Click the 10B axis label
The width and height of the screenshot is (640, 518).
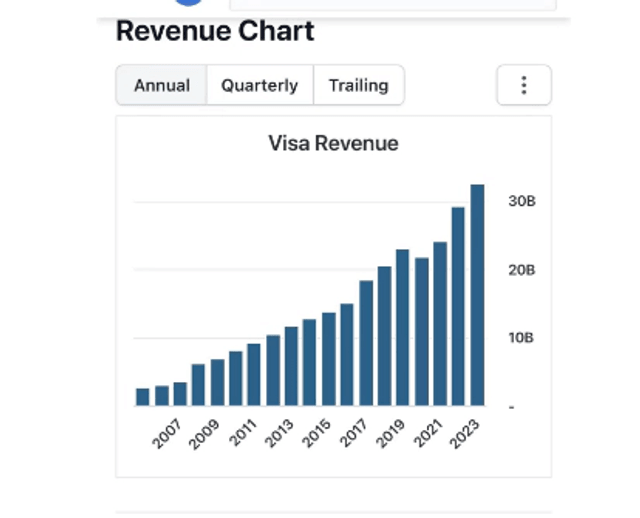point(521,338)
